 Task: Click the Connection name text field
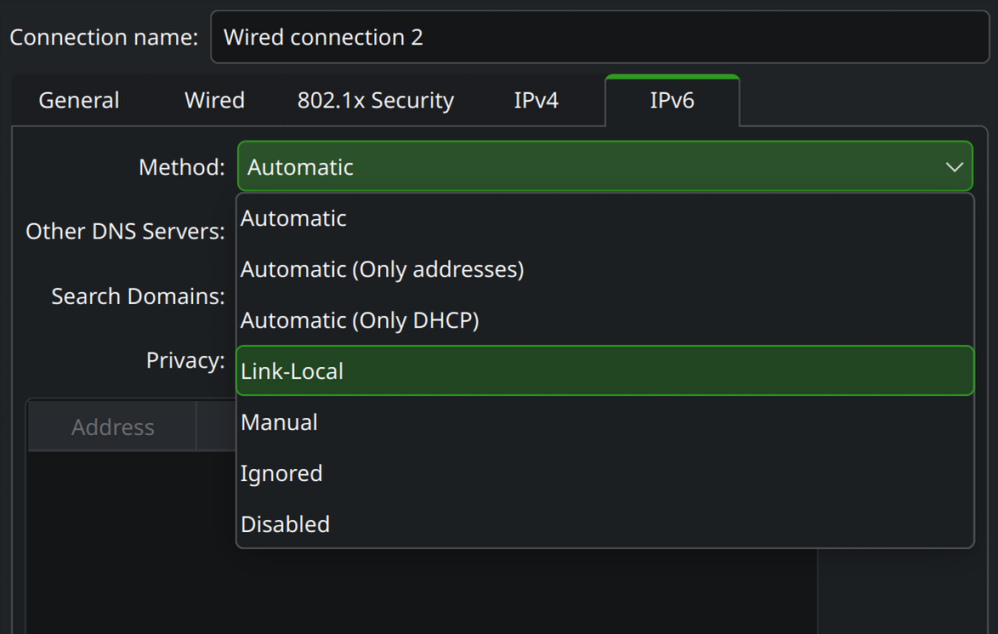coord(598,38)
